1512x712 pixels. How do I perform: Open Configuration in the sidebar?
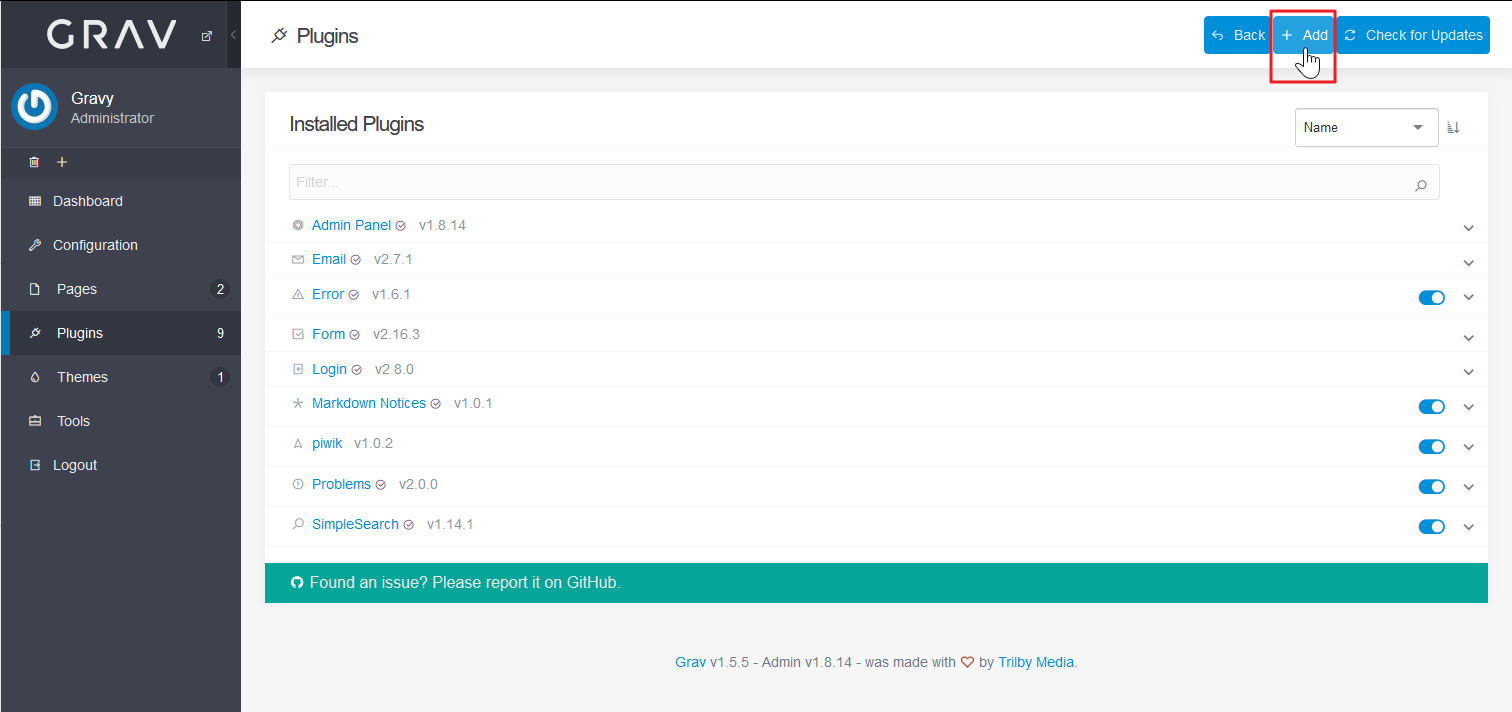120,245
